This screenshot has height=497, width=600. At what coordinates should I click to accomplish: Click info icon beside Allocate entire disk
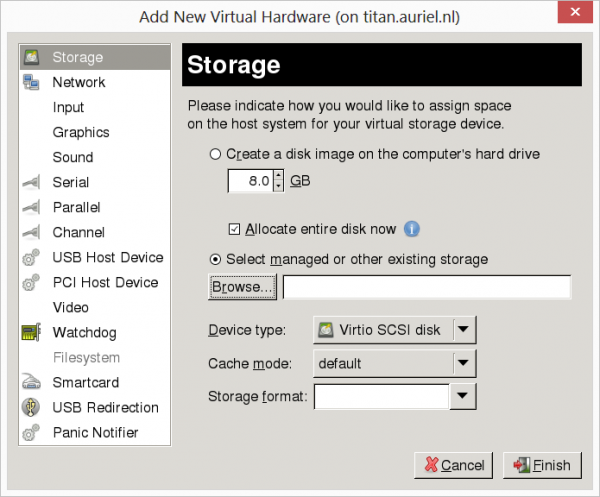point(411,229)
